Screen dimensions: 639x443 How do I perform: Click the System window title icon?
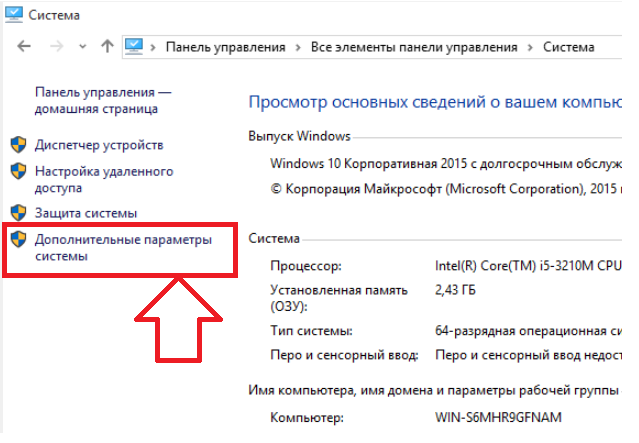point(13,15)
